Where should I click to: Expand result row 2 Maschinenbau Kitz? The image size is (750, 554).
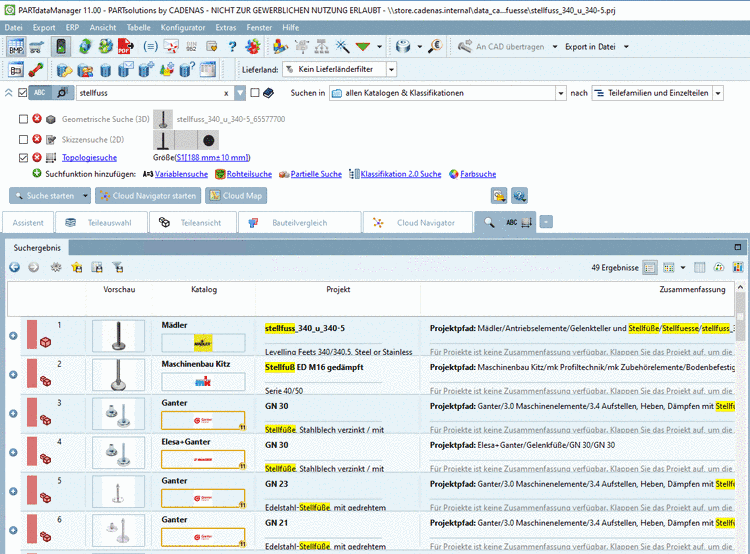pos(13,375)
